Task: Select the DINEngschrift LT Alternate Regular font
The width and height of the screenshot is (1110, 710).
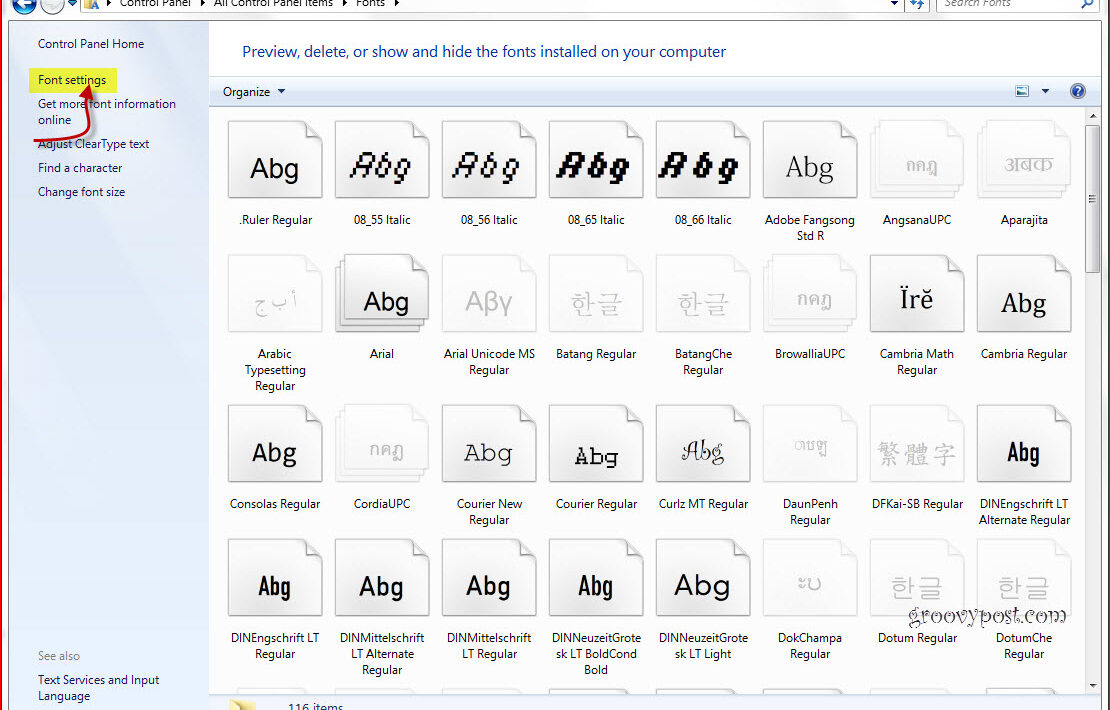Action: pos(1024,444)
